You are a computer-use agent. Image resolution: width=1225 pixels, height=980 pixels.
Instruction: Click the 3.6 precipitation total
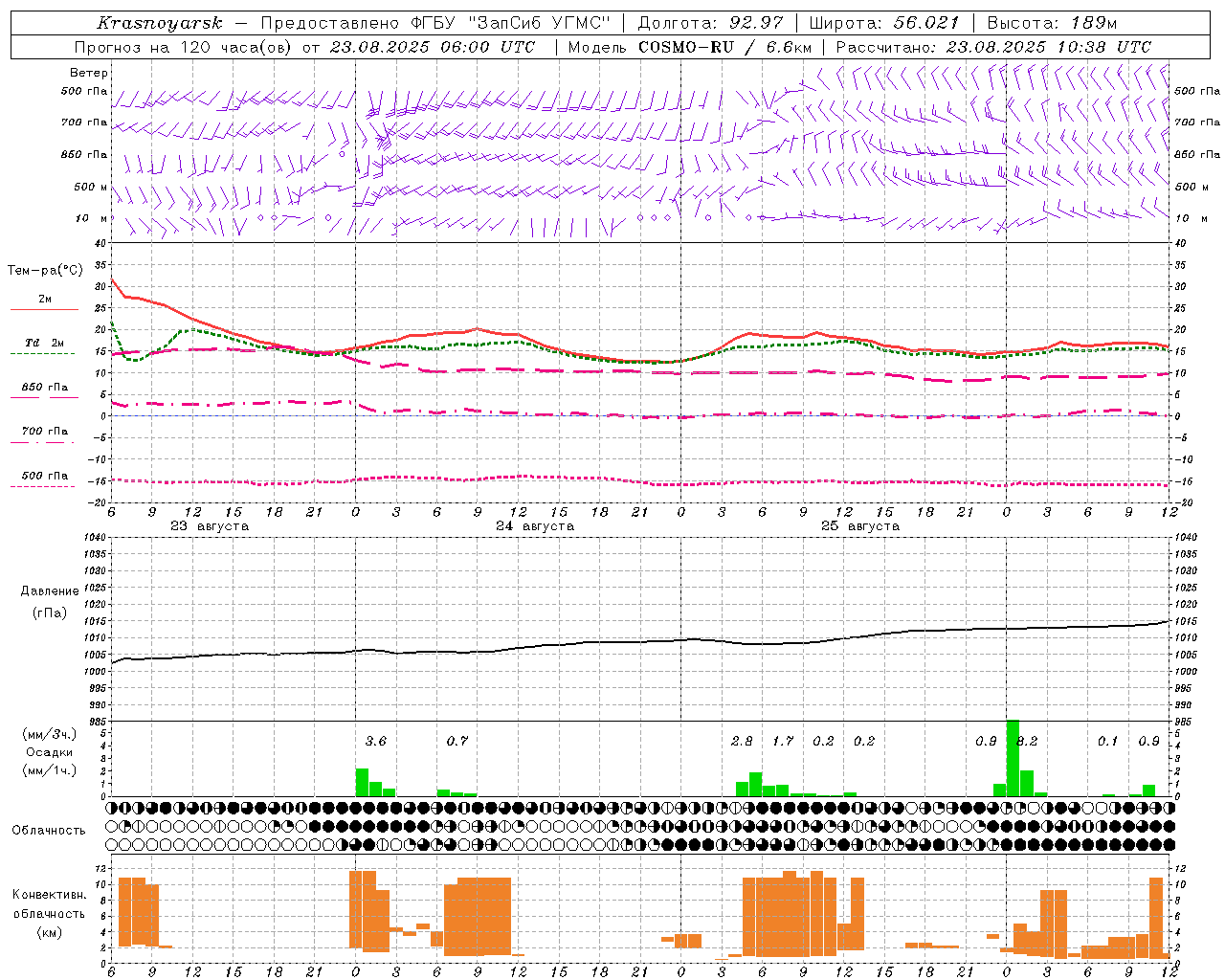coord(376,741)
